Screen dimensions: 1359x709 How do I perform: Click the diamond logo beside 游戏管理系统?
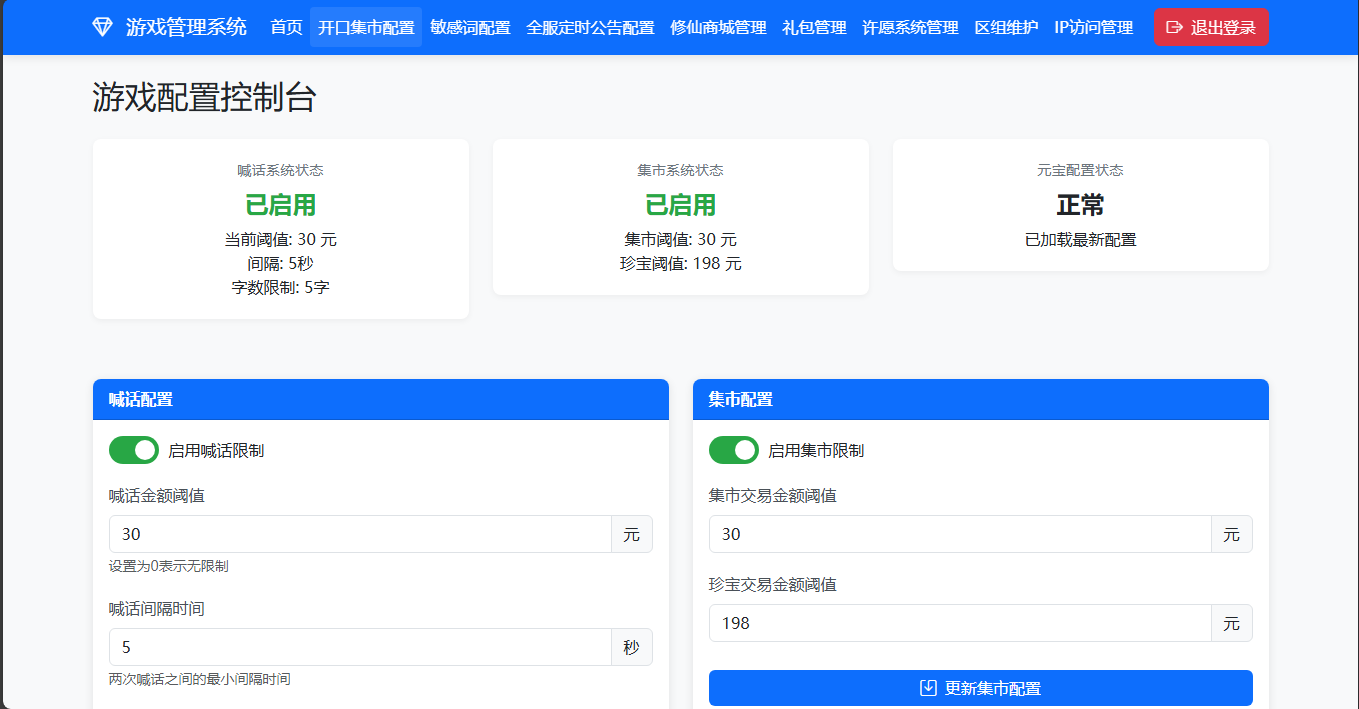tap(101, 27)
